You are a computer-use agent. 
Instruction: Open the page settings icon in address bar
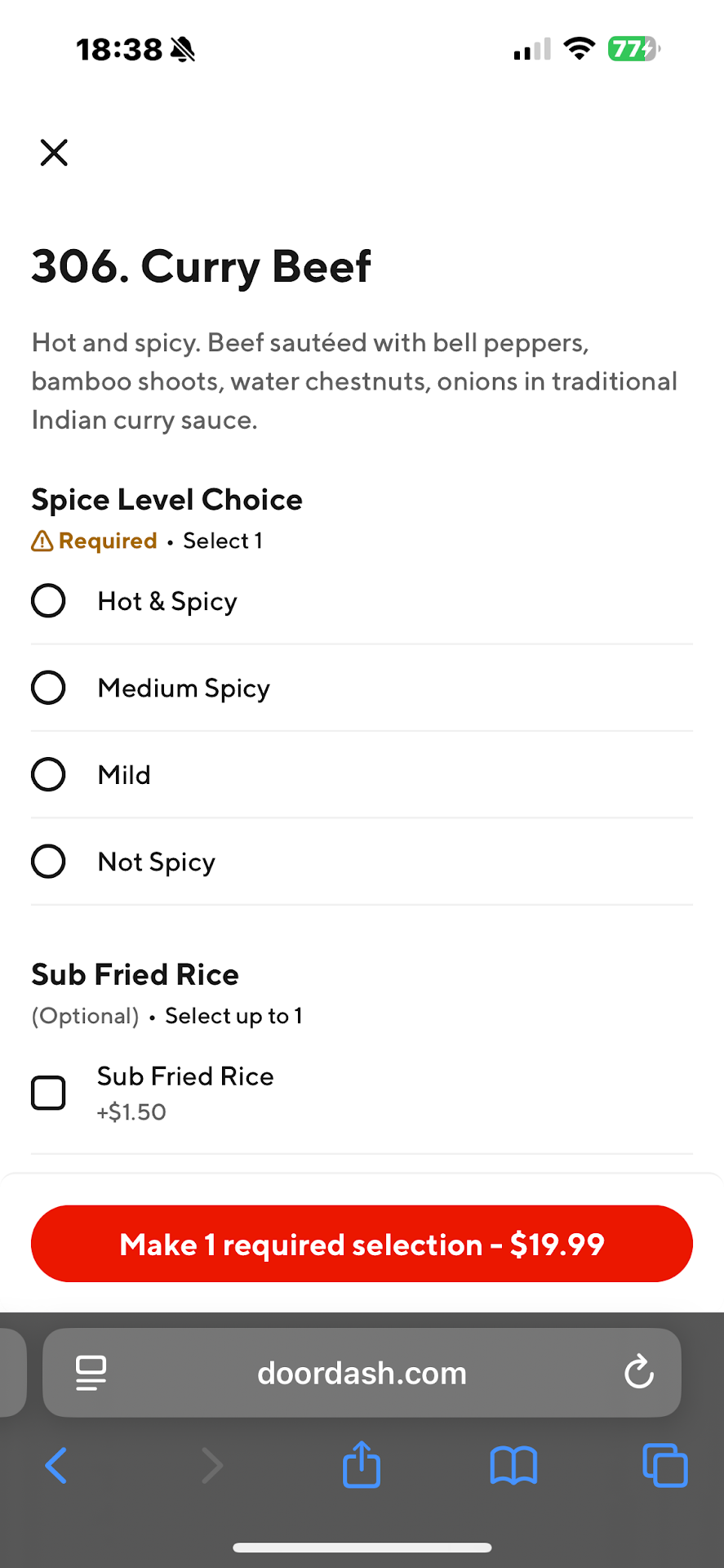tap(91, 1372)
